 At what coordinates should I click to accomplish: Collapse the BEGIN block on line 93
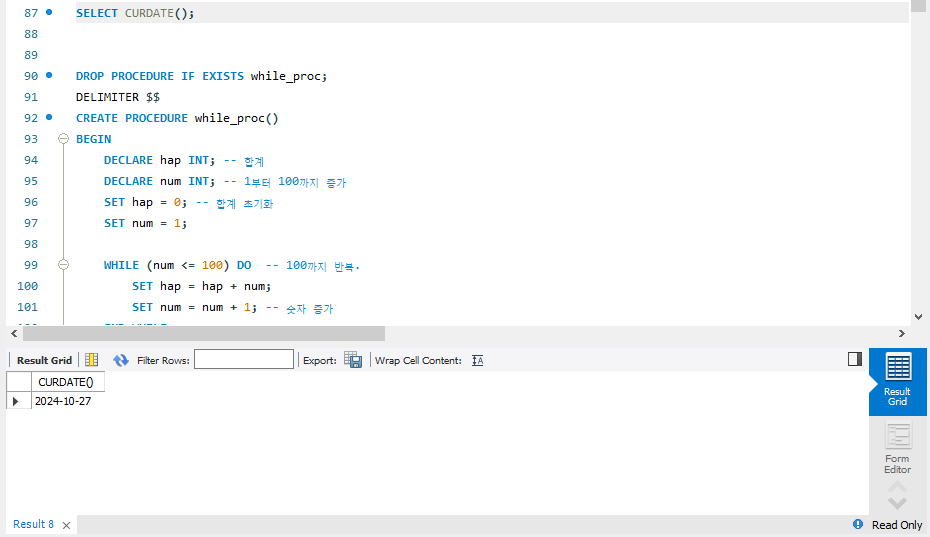coord(63,139)
